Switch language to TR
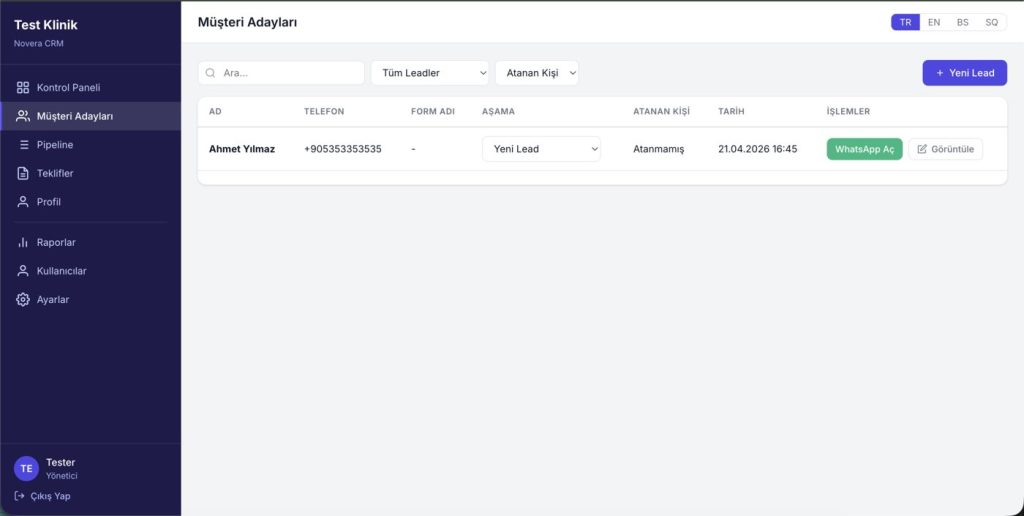 905,22
